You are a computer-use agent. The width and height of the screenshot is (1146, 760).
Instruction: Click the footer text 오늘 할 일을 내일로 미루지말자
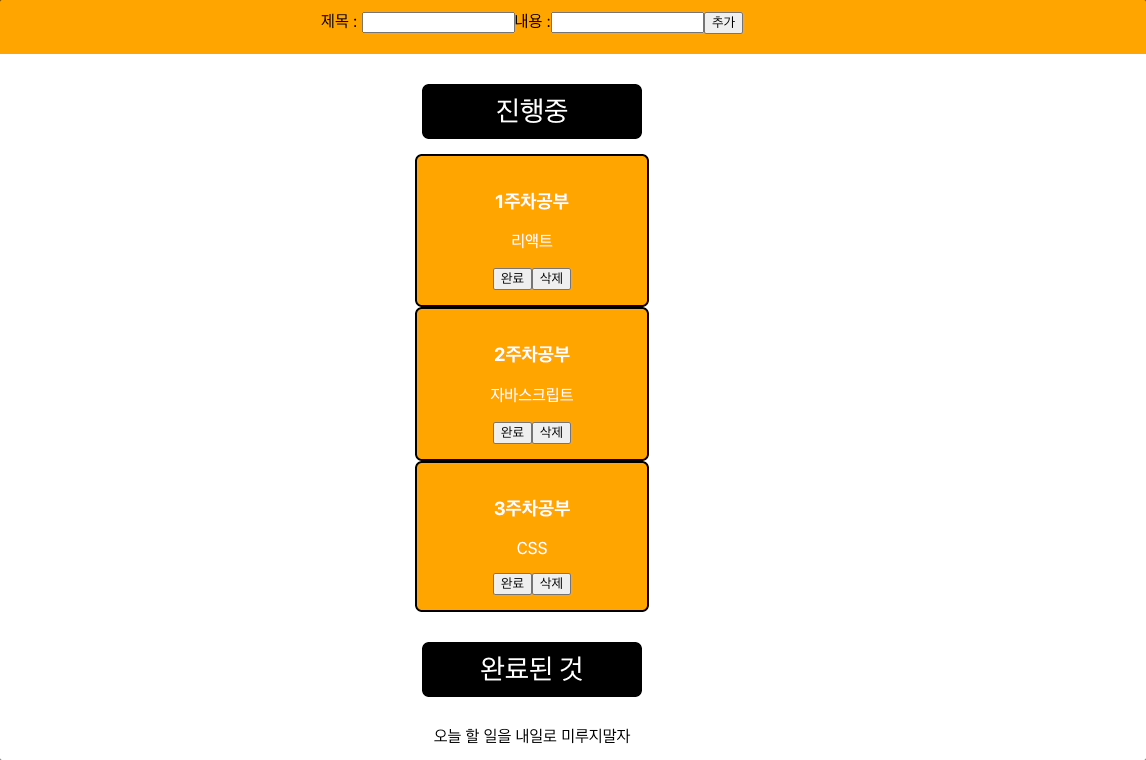tap(532, 736)
